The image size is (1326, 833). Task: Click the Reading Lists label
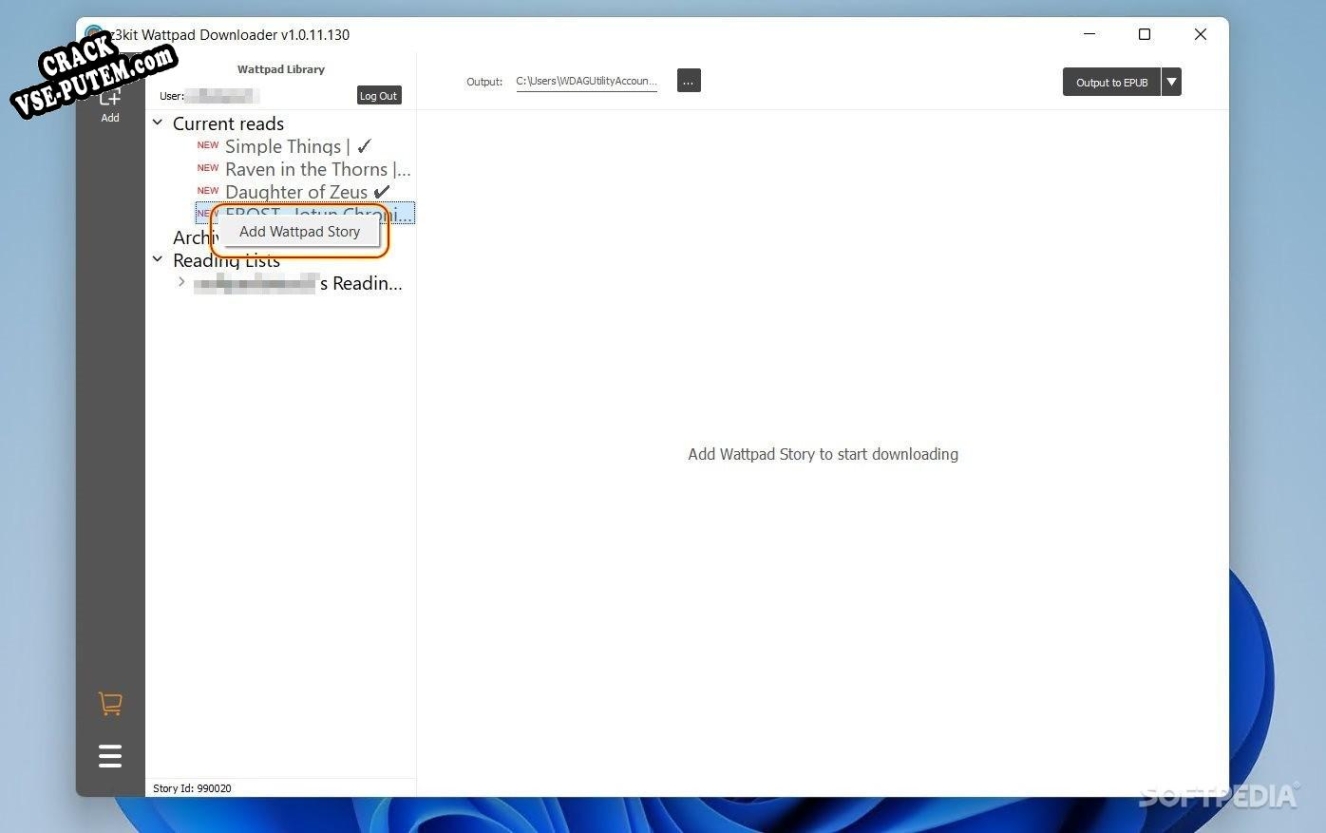[226, 260]
